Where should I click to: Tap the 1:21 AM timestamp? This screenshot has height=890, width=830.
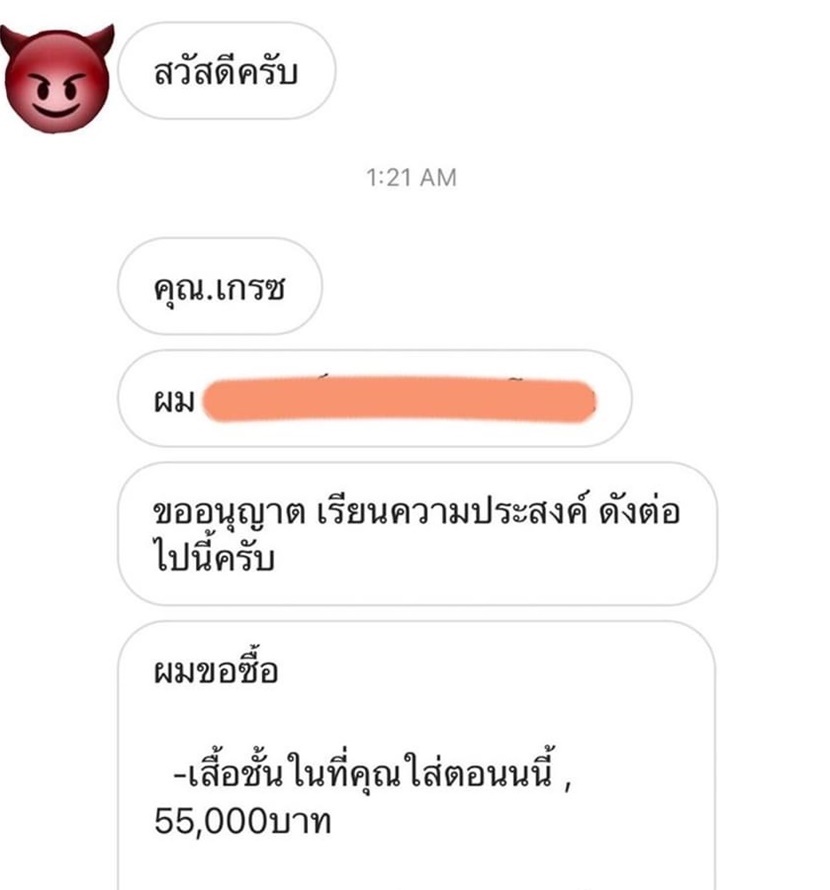[x=411, y=178]
